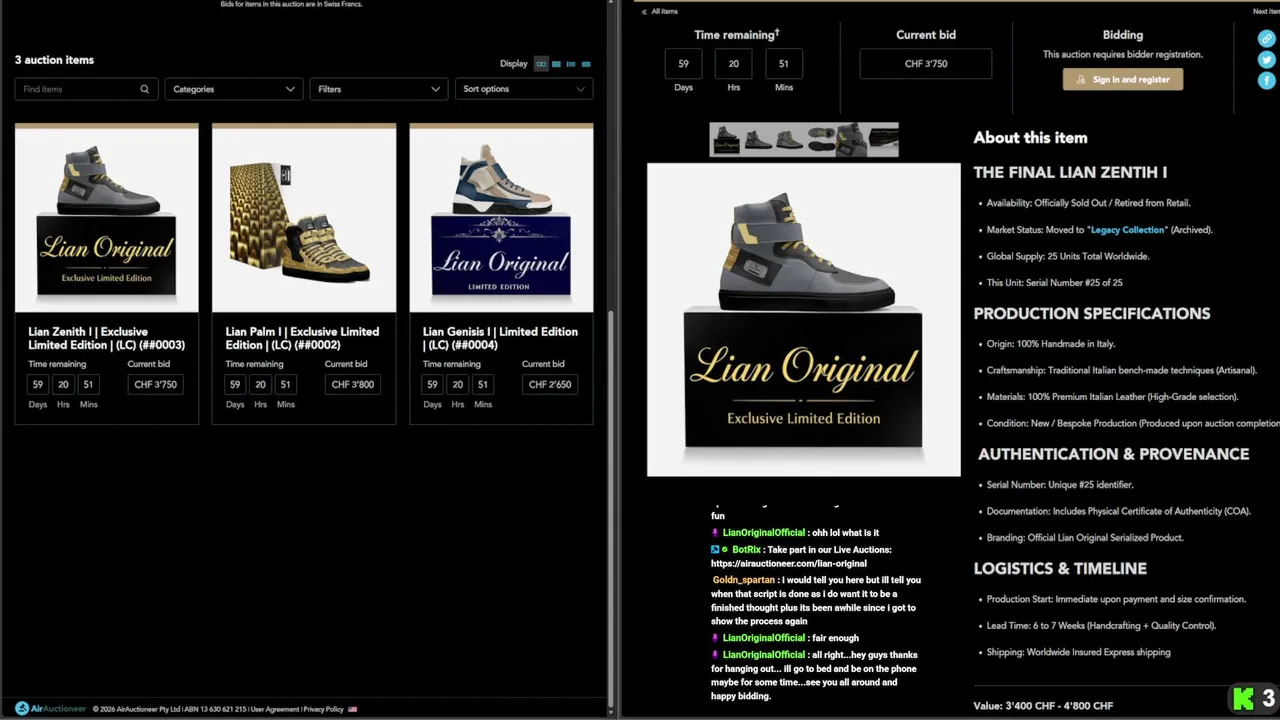Select the fourth Display layout icon
The width and height of the screenshot is (1280, 720).
coord(586,64)
